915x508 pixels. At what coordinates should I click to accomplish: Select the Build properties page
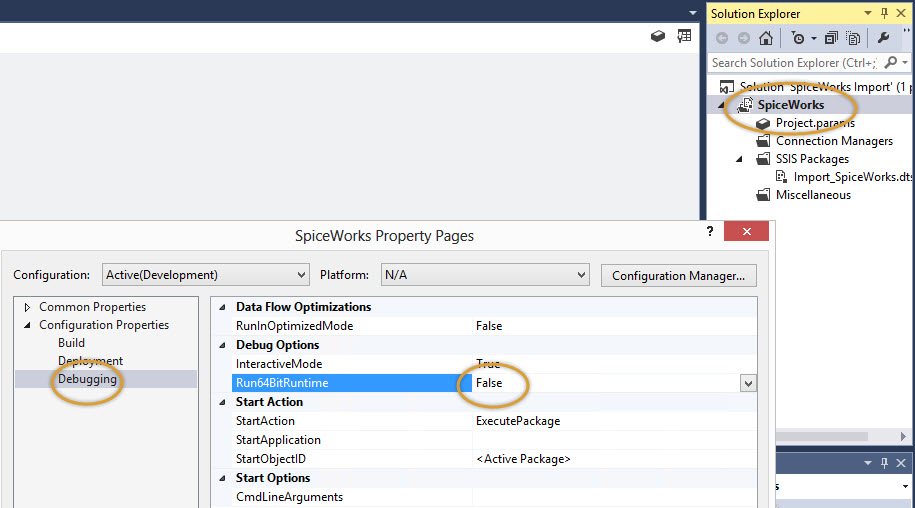tap(71, 343)
